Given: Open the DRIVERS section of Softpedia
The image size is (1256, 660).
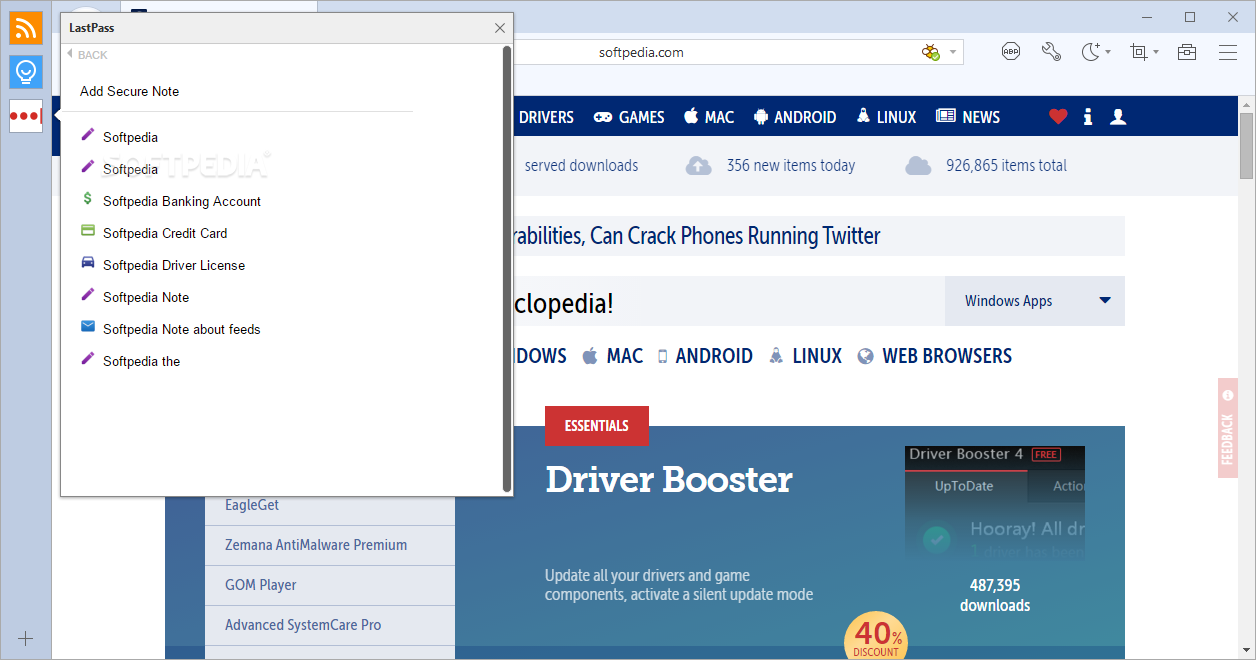Looking at the screenshot, I should [x=546, y=117].
